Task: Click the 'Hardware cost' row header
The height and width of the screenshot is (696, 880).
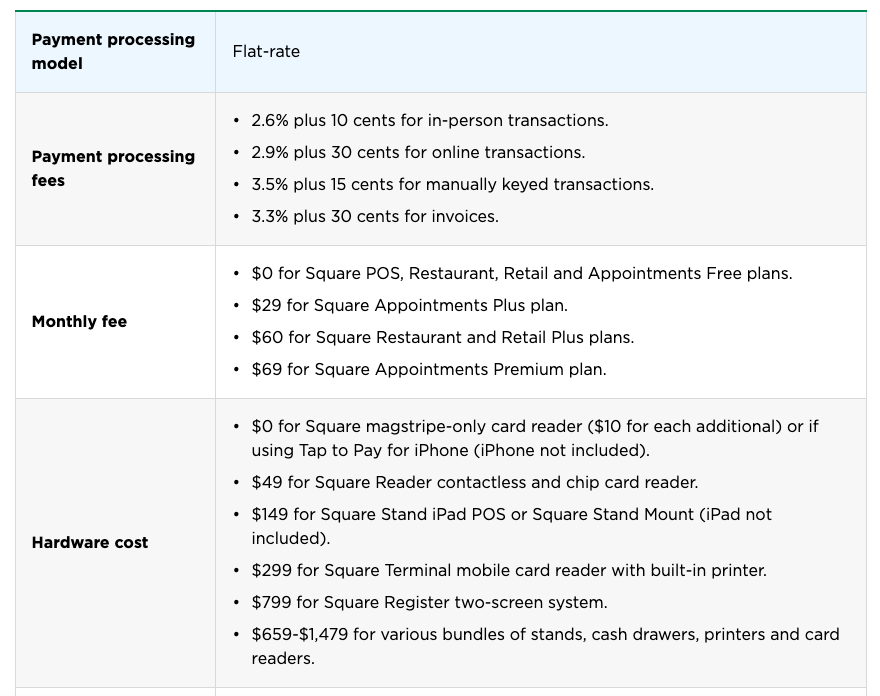Action: (x=90, y=543)
